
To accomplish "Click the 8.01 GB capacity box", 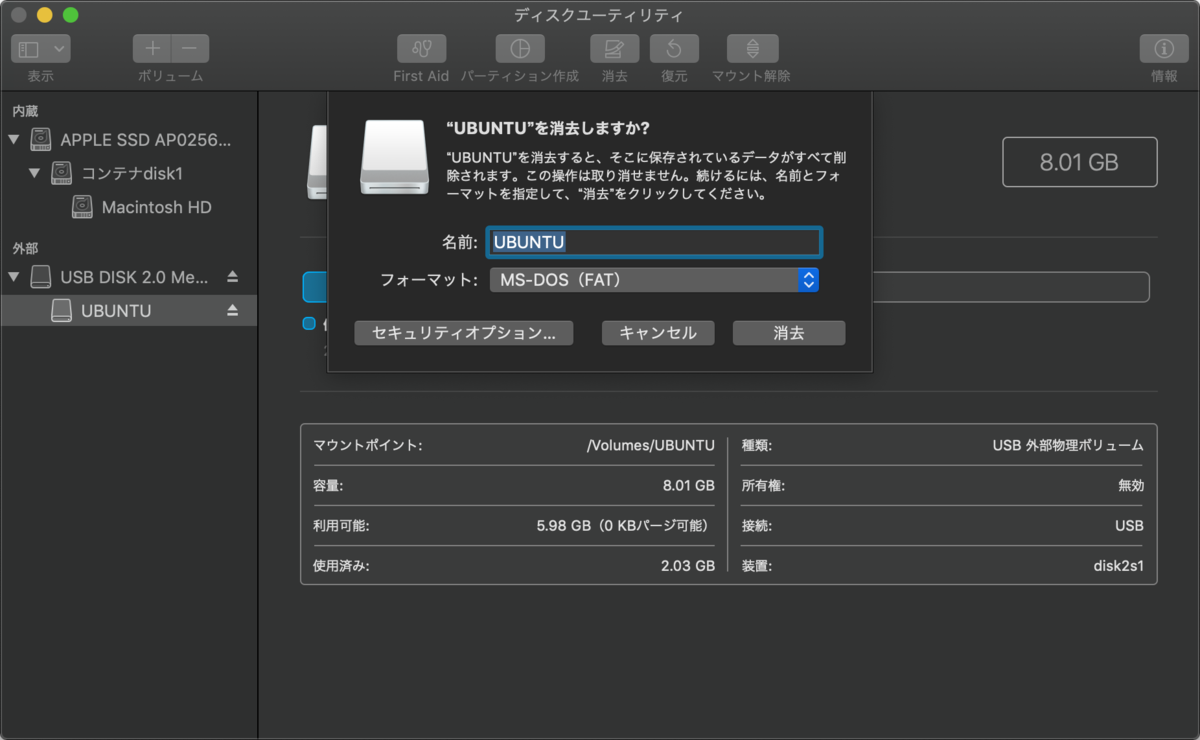I will click(x=1079, y=162).
